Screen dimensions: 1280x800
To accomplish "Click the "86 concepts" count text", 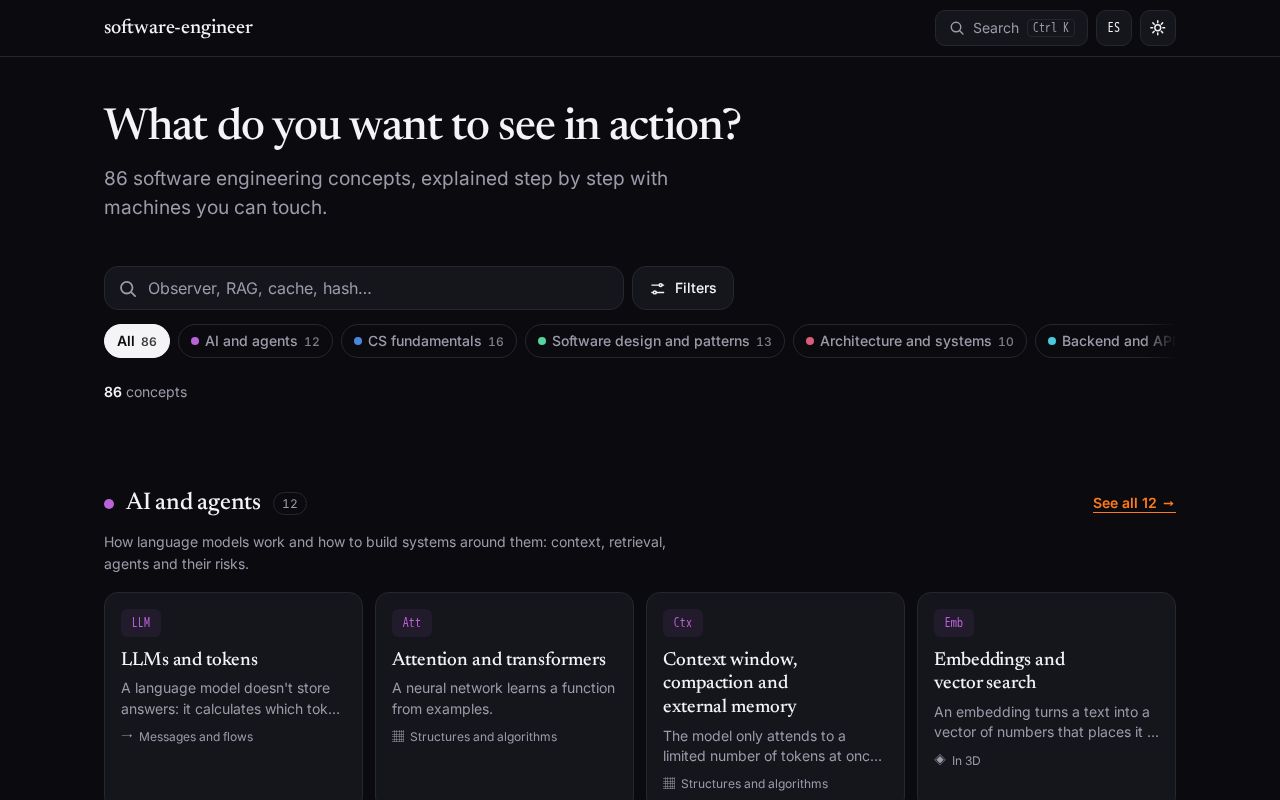I will 145,392.
